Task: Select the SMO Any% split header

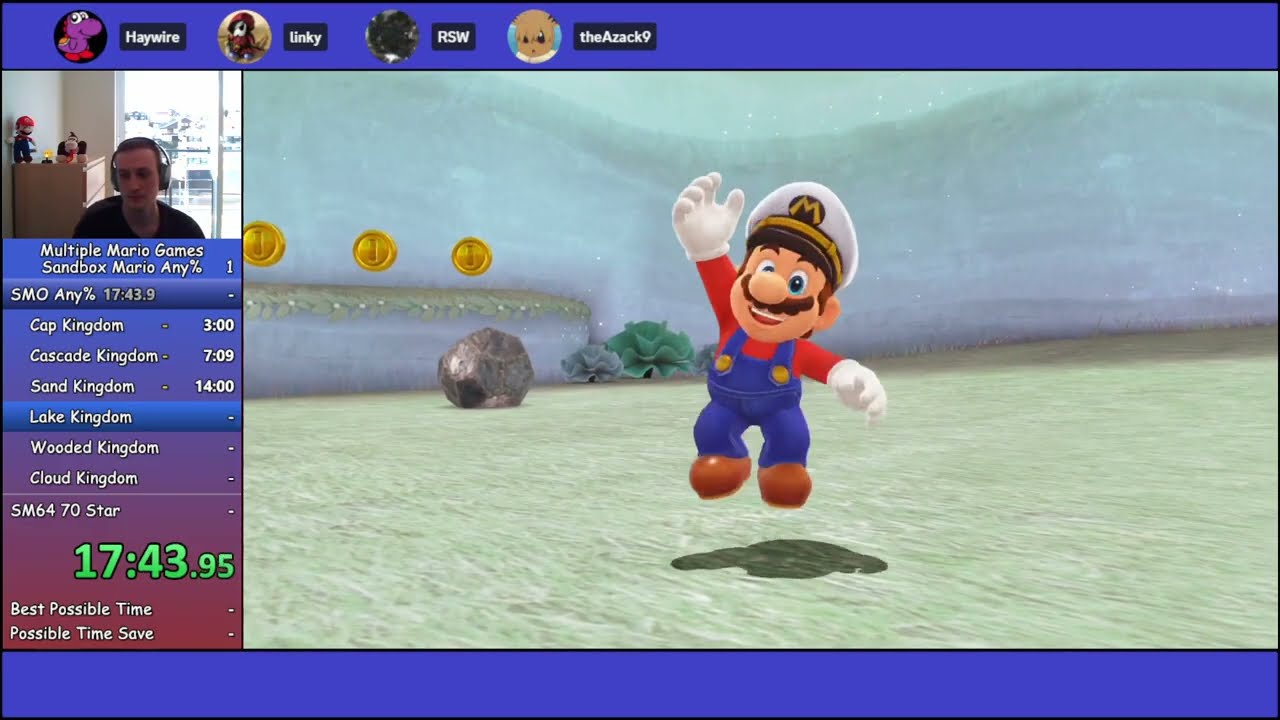Action: 121,294
